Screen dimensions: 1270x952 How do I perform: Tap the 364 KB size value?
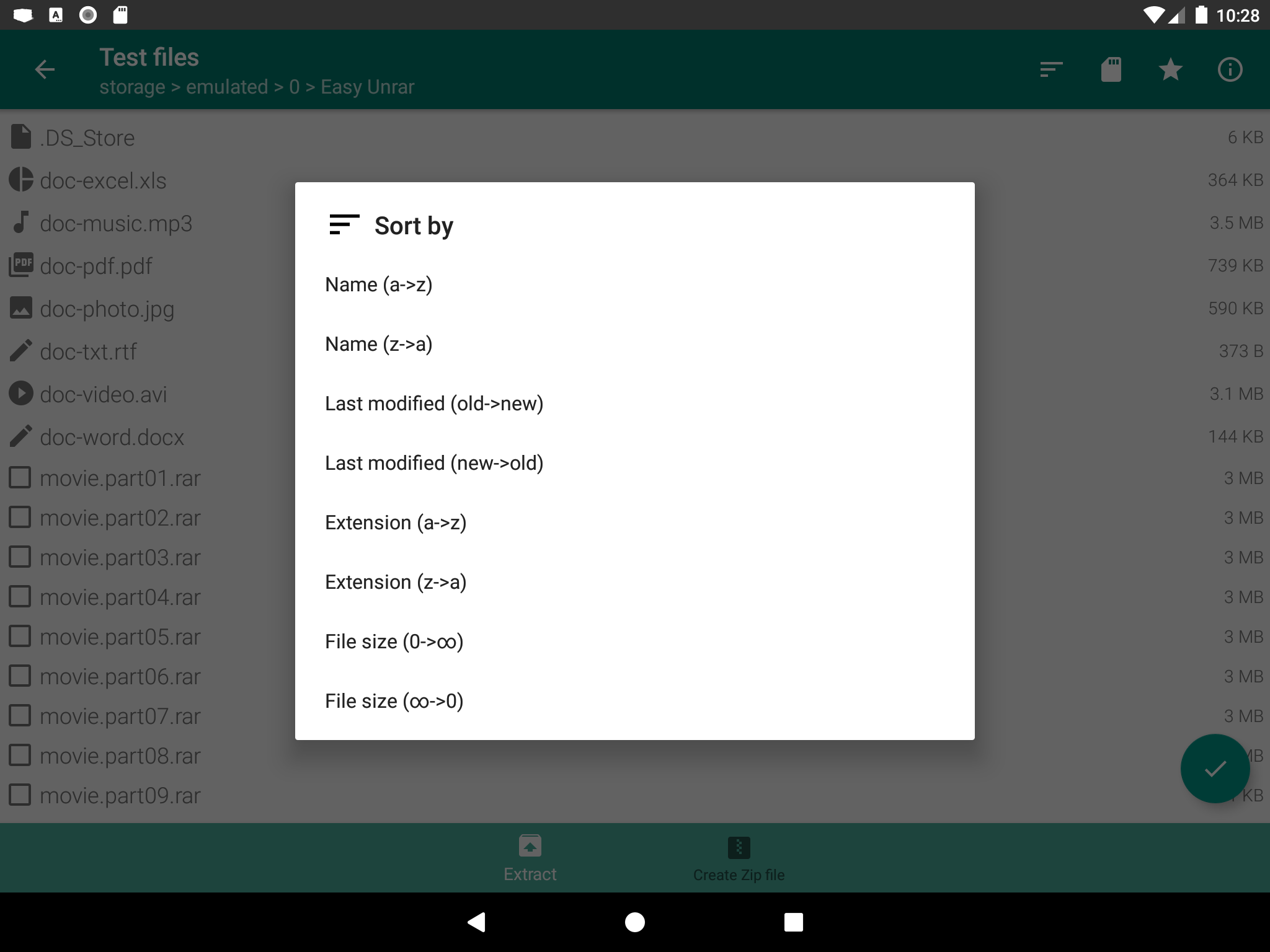(x=1235, y=180)
